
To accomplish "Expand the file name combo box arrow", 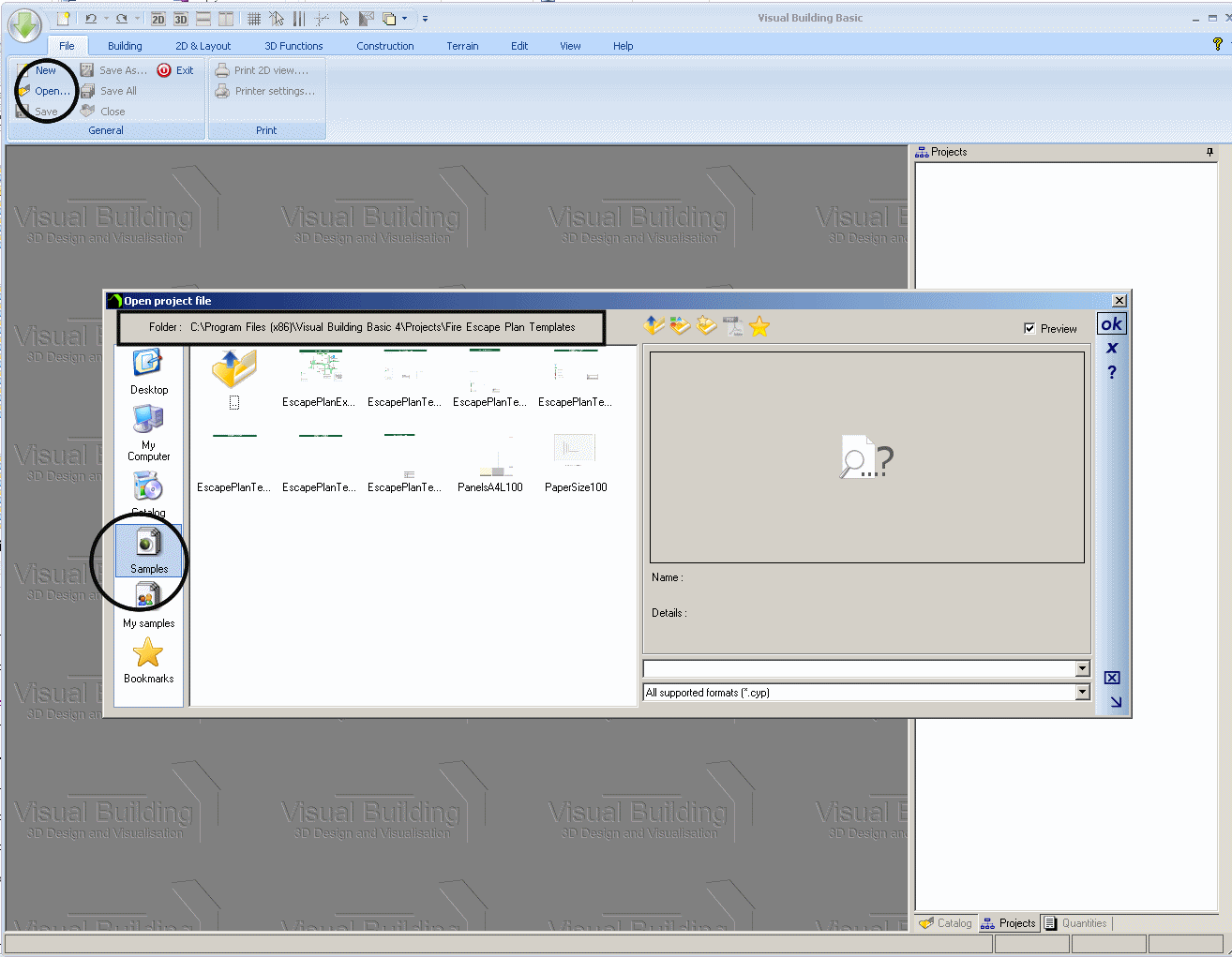I will pos(1083,668).
